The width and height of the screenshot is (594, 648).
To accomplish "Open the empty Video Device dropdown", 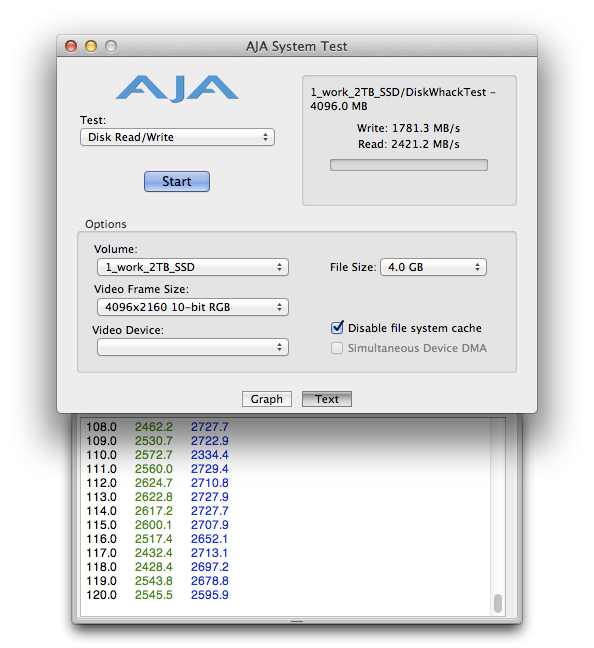I will (x=193, y=347).
